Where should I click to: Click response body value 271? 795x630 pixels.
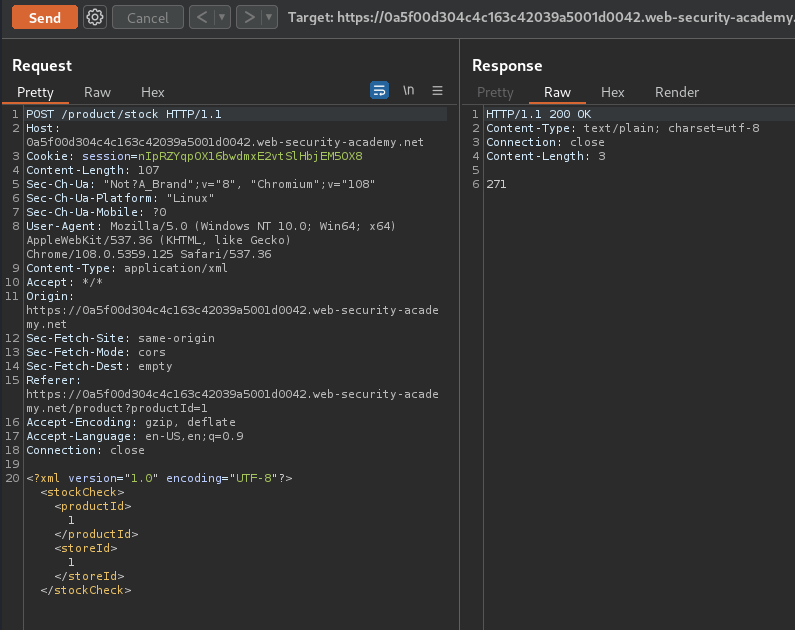[496, 184]
